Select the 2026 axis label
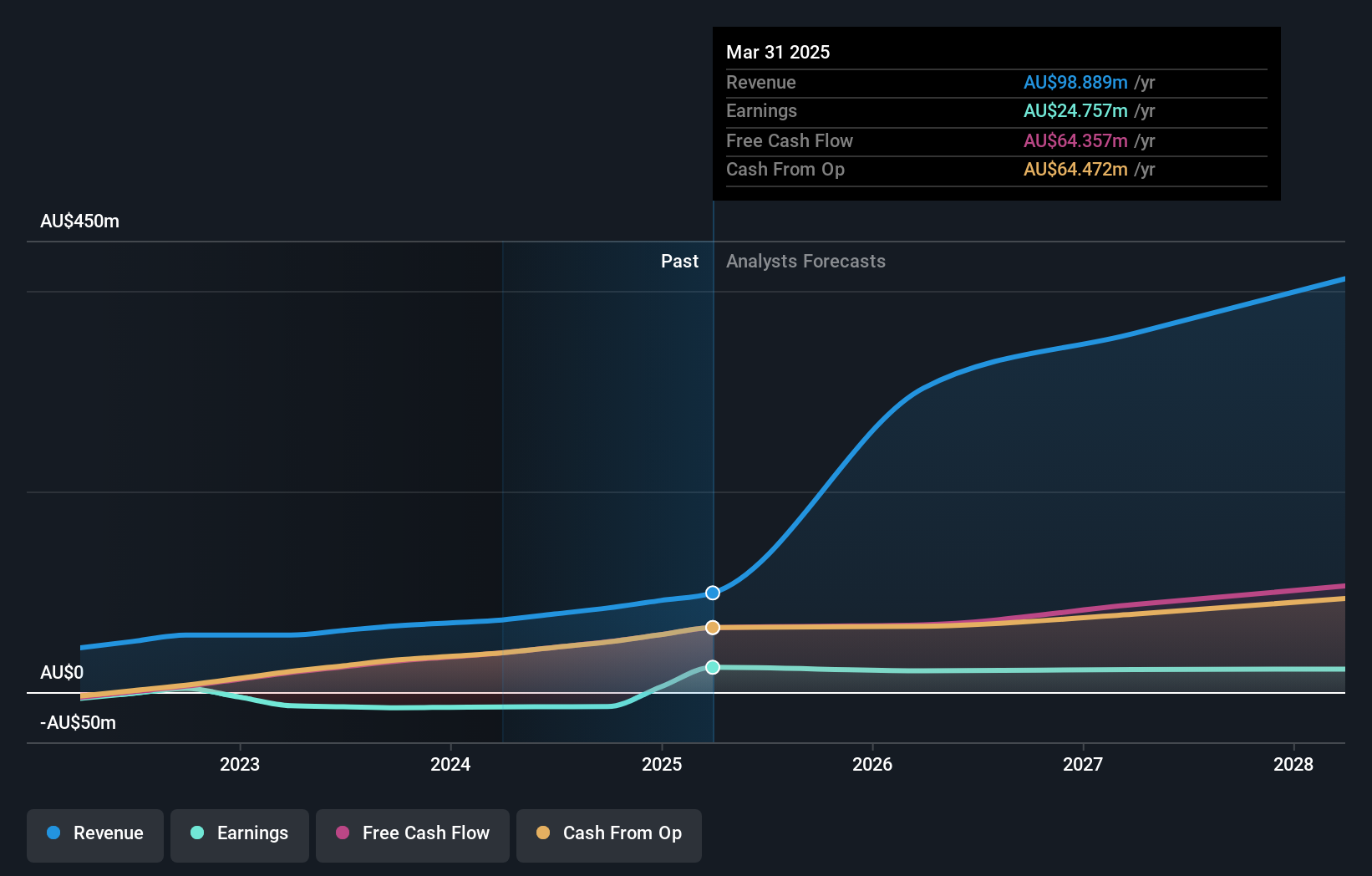 [x=872, y=763]
